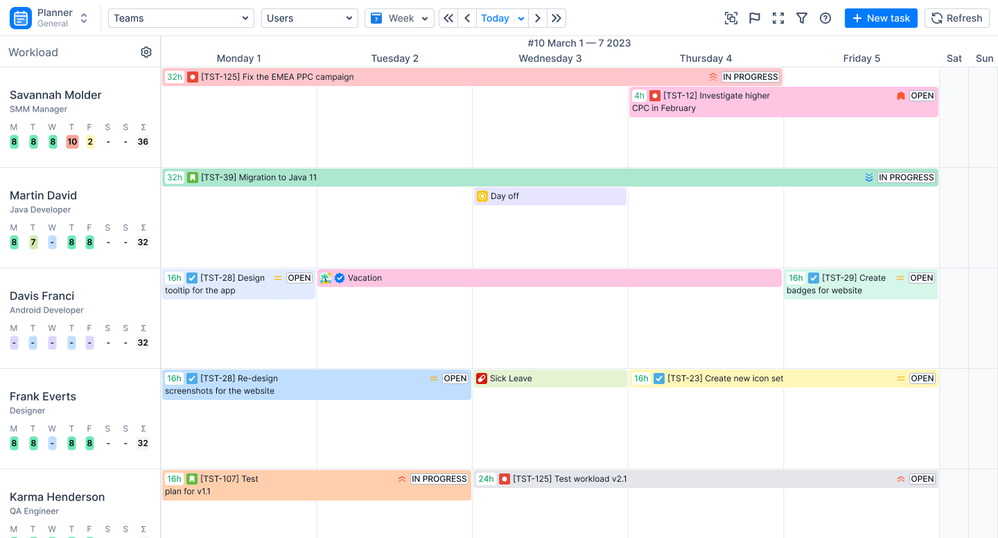Click the Planner calendar app icon
Screen dimensions: 998x538
(20, 18)
